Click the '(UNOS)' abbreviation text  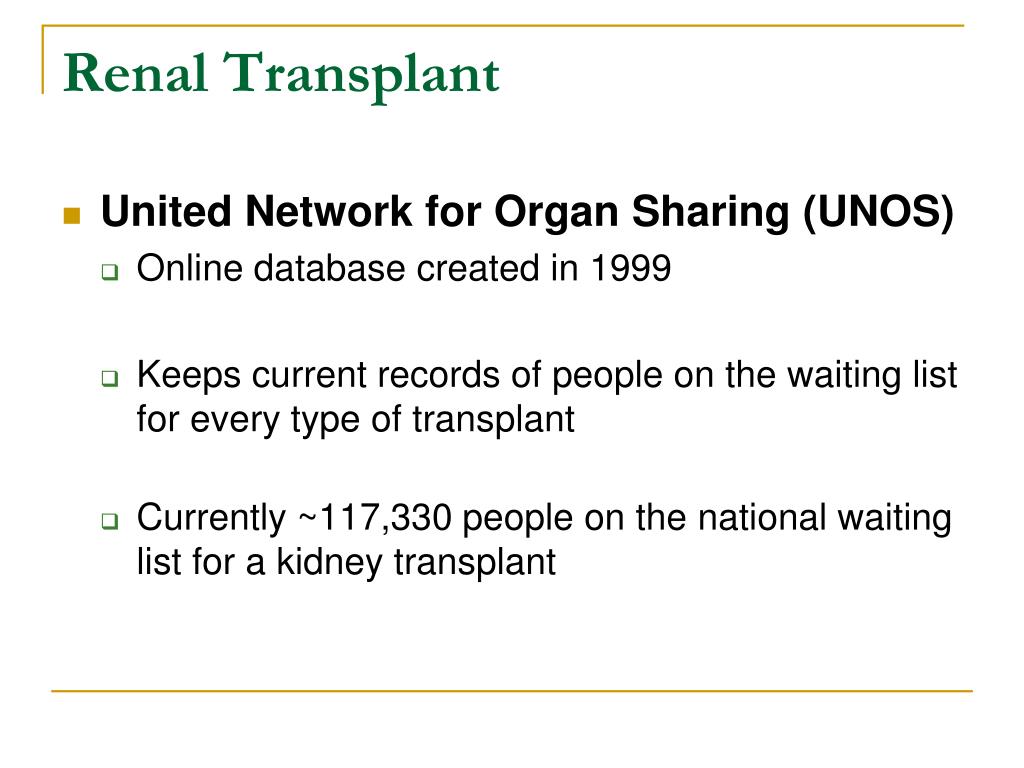tap(879, 213)
